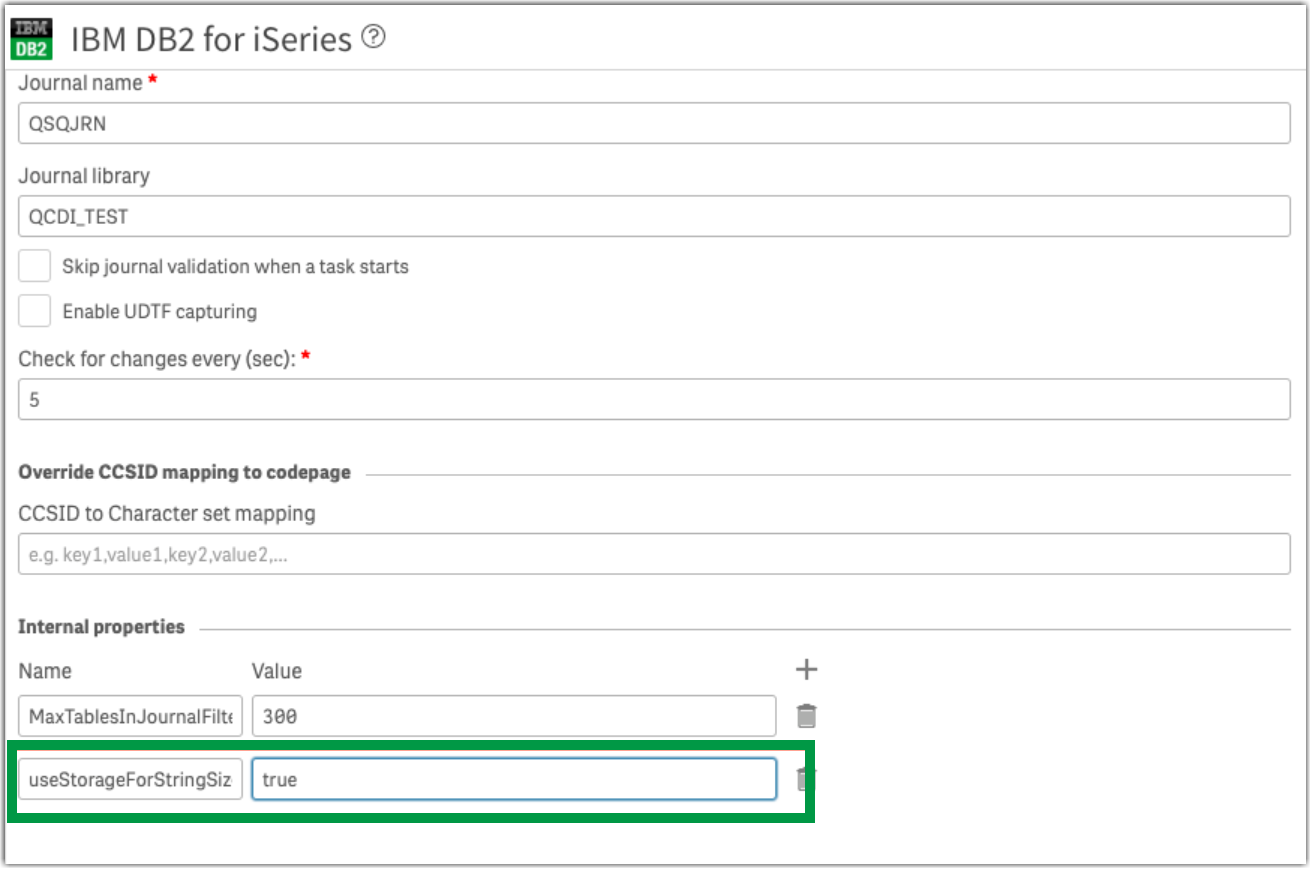The width and height of the screenshot is (1311, 869).
Task: Select the useStorageForStringSize name field
Action: 129,779
